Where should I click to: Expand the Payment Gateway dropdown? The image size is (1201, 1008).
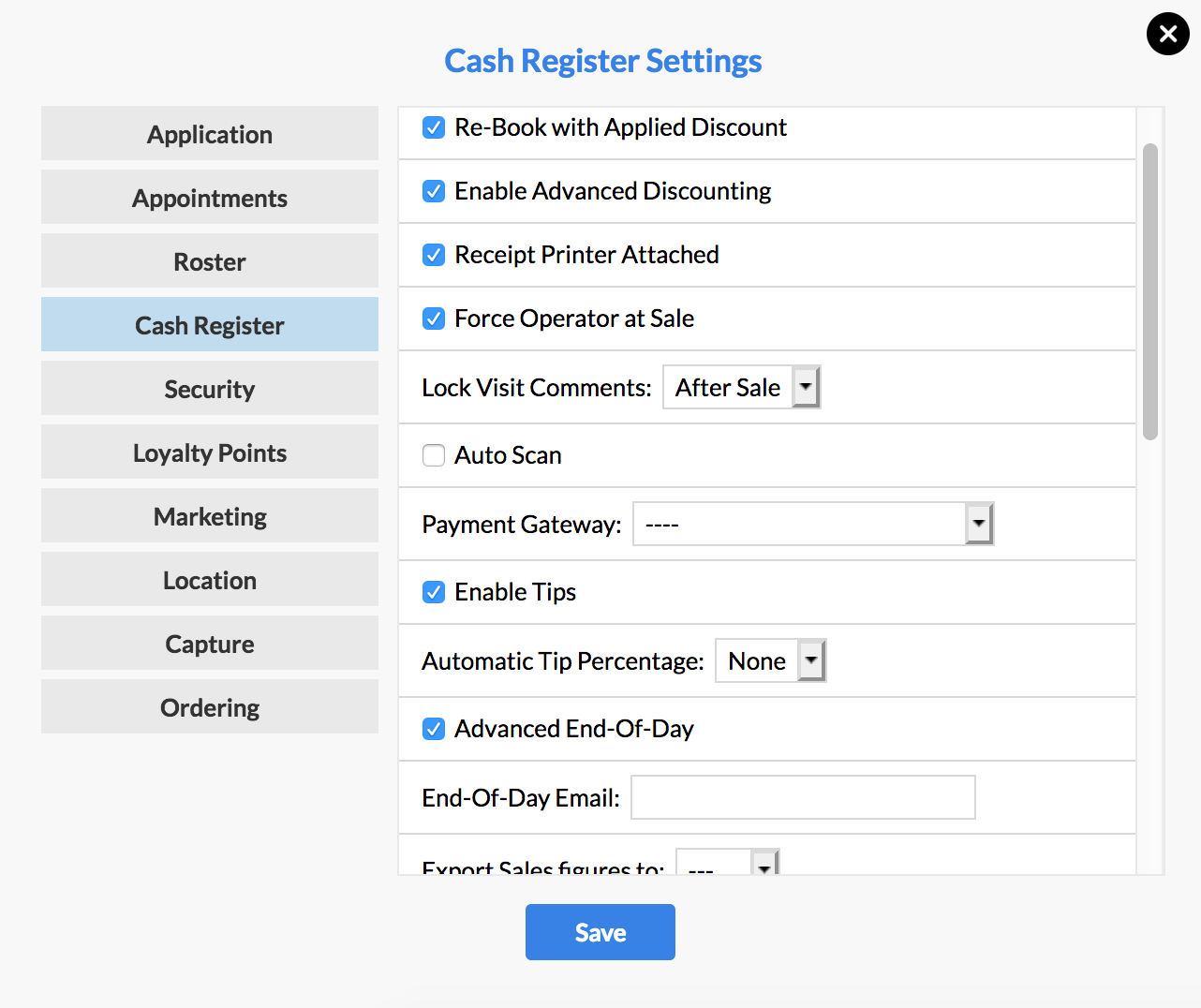coord(813,524)
